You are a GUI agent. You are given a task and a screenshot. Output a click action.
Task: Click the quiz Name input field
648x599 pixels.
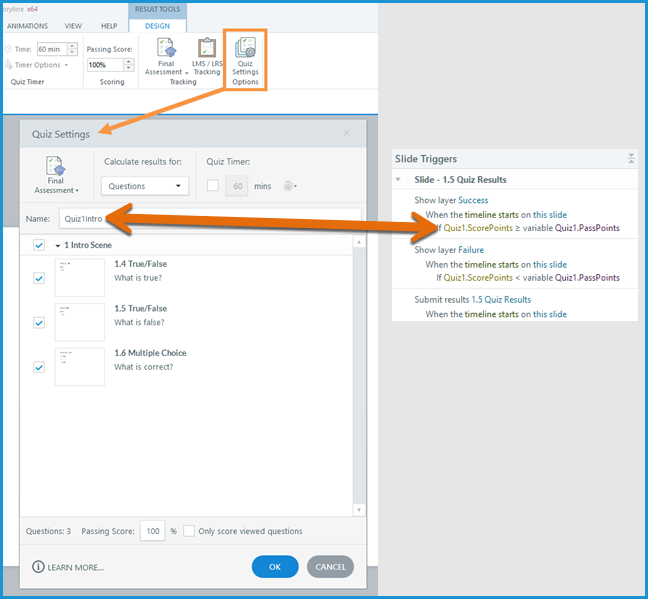208,217
